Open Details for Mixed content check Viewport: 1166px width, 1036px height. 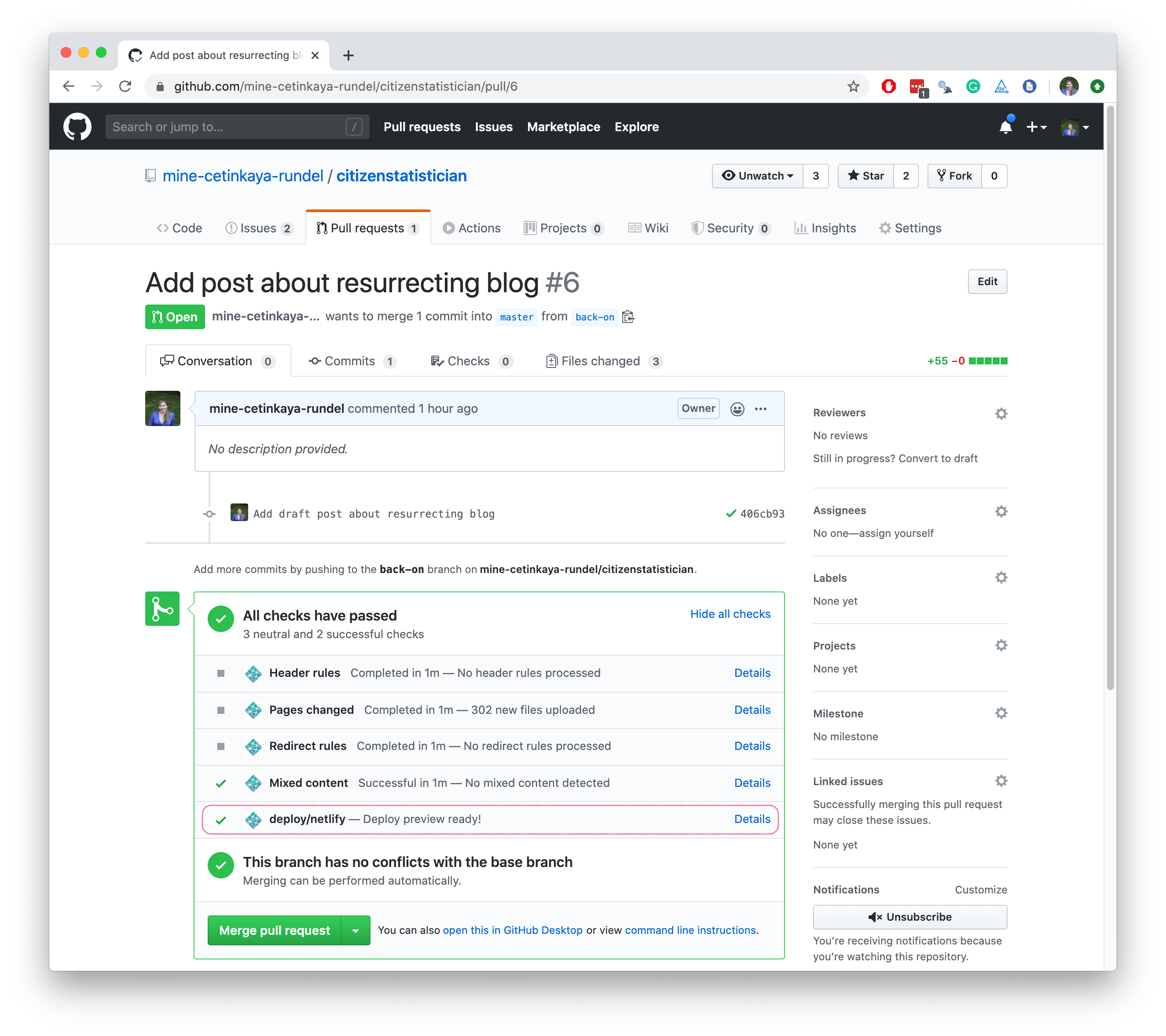point(752,783)
